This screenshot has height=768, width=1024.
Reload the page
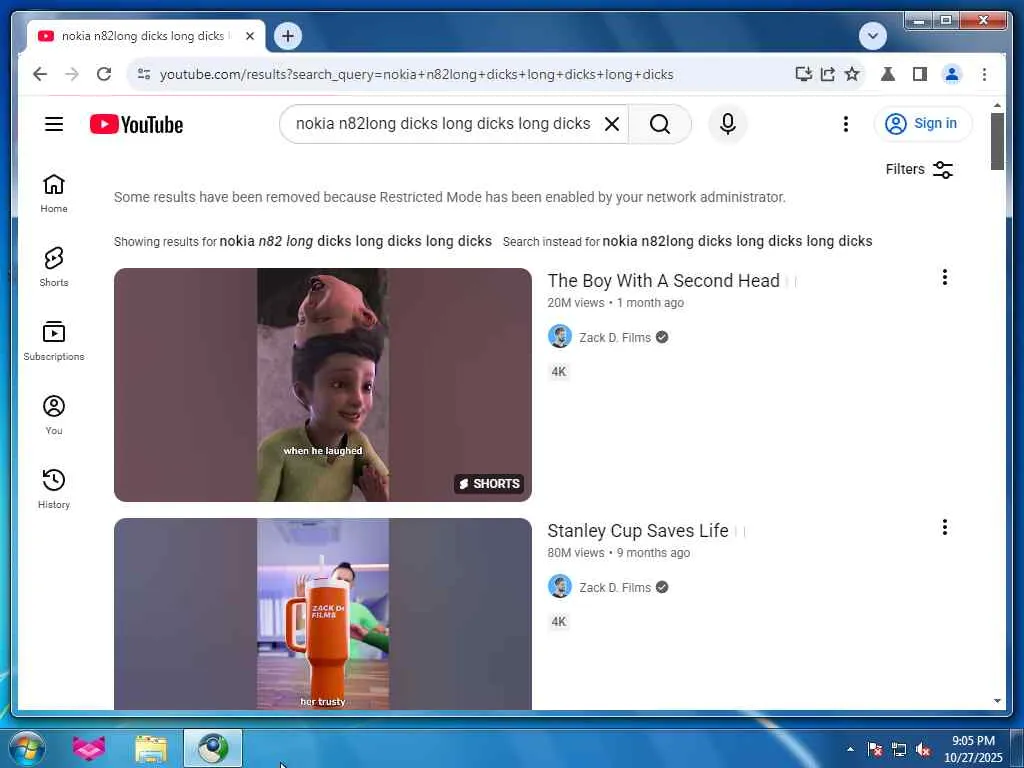[104, 74]
